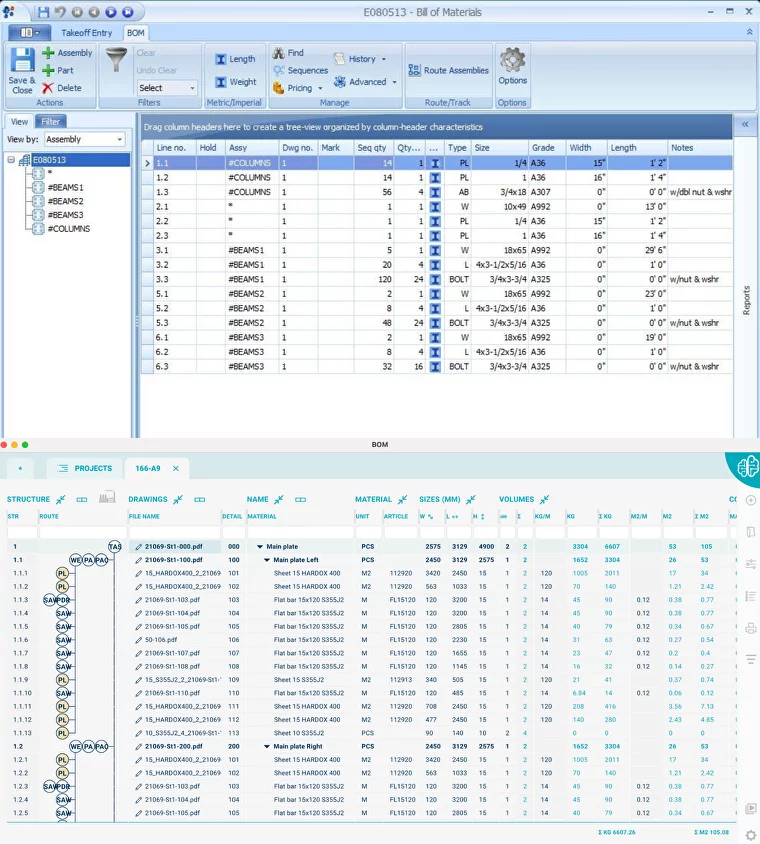Click the pencil icon for 21069-St1-000.pdf
The height and width of the screenshot is (844, 760).
pos(138,547)
